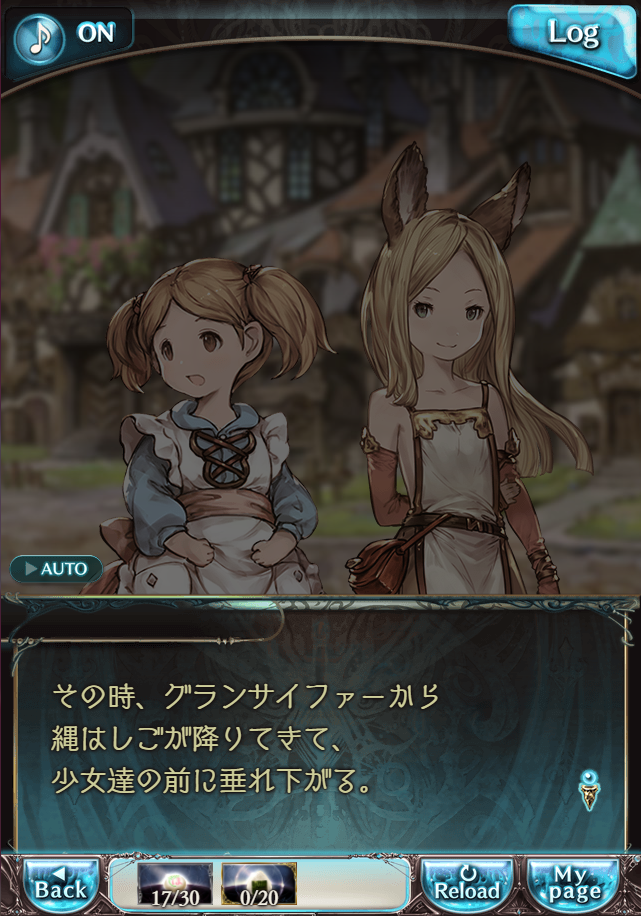
Task: Select the 0/20 item thumbnail
Action: (x=259, y=884)
